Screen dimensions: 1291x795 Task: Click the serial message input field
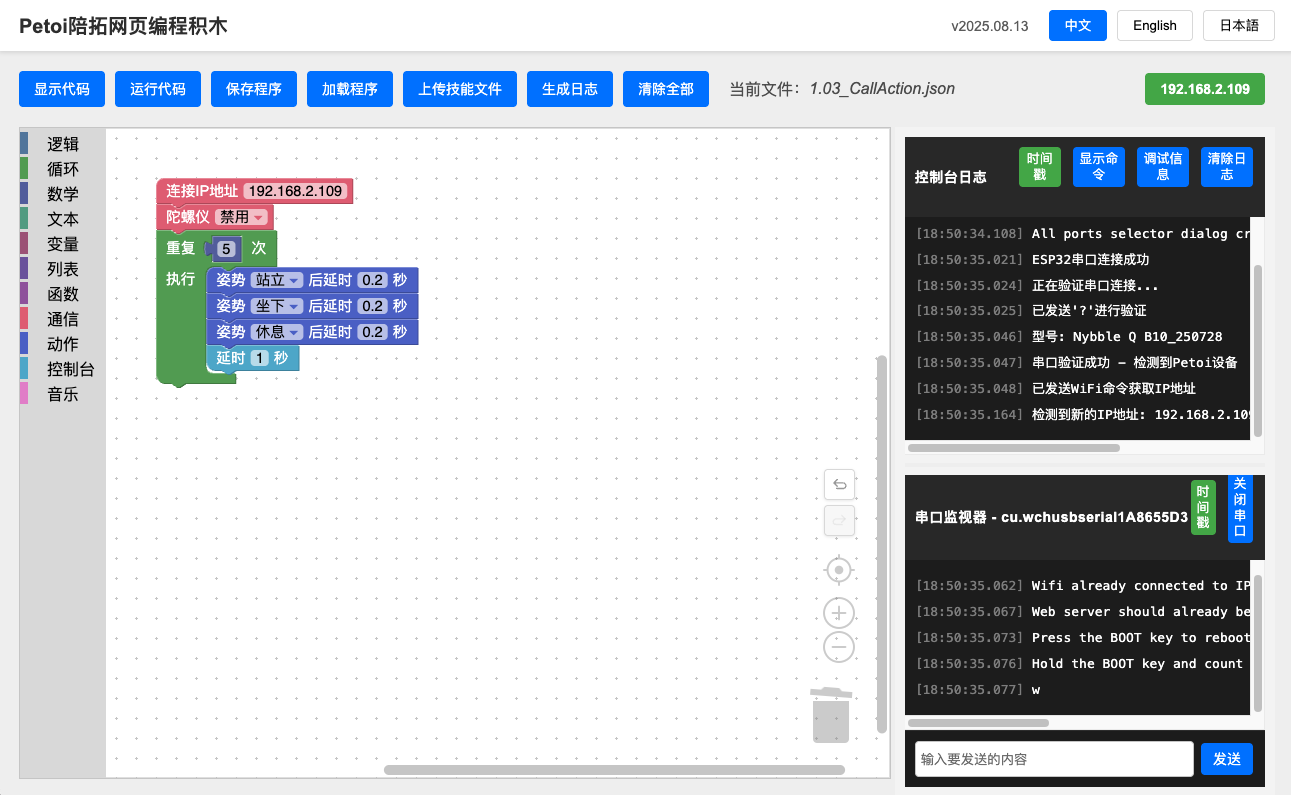click(1053, 759)
